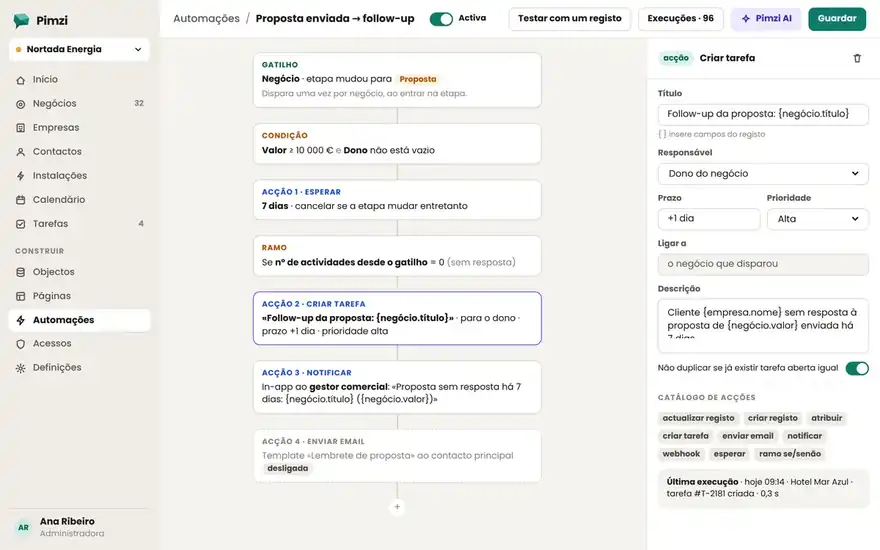Click the Proposta stage tag
Viewport: 880px width, 550px height.
(x=418, y=79)
